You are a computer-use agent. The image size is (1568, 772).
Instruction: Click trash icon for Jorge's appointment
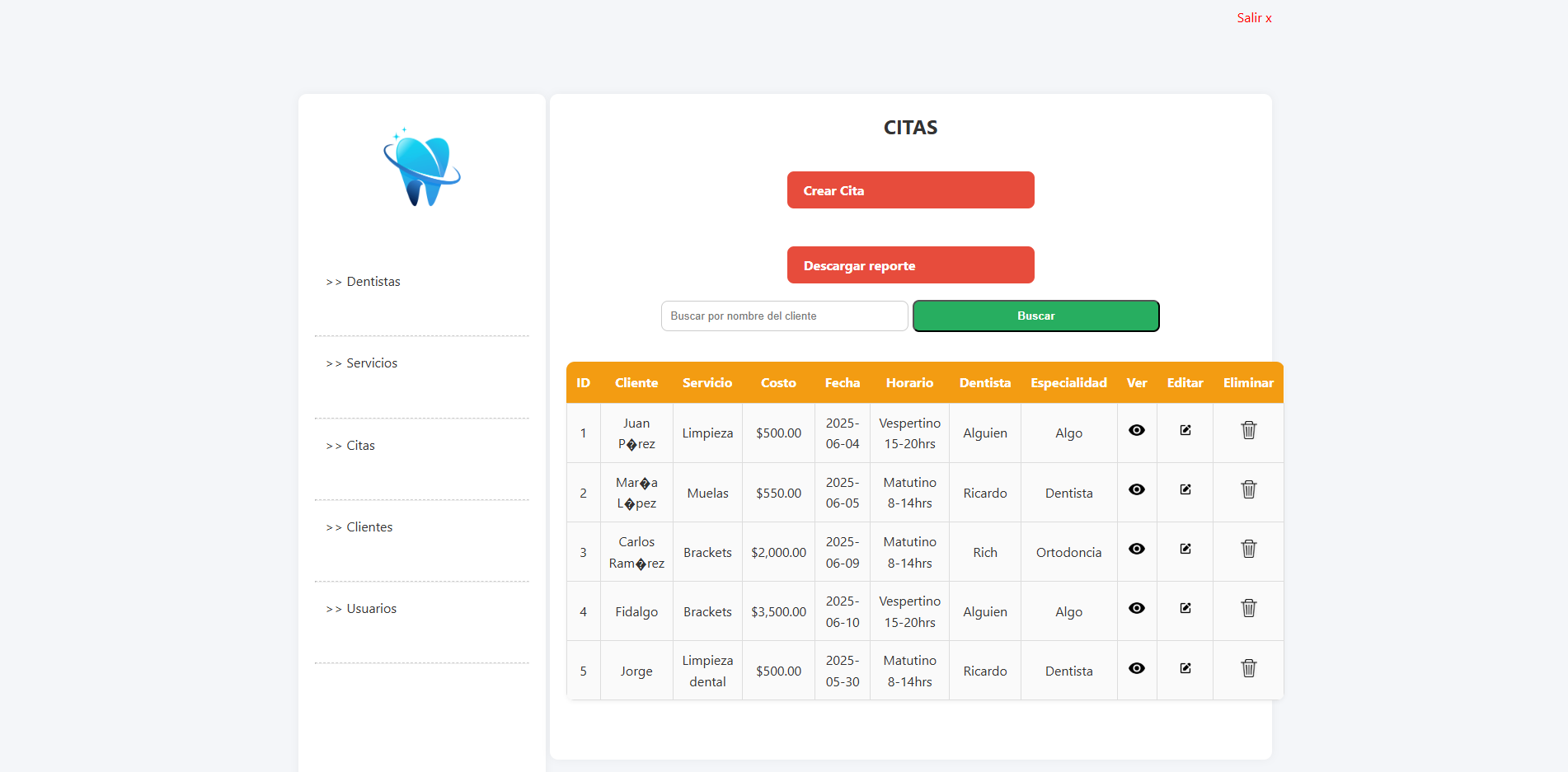tap(1248, 668)
